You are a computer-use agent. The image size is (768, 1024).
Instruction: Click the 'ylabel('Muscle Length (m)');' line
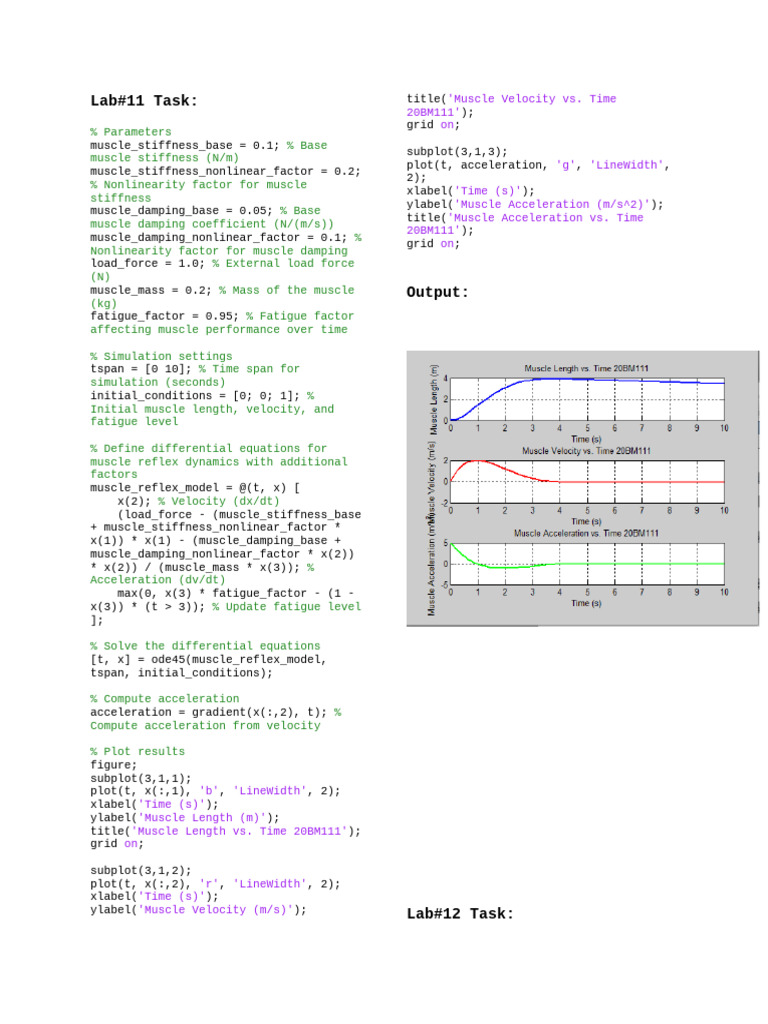point(185,818)
